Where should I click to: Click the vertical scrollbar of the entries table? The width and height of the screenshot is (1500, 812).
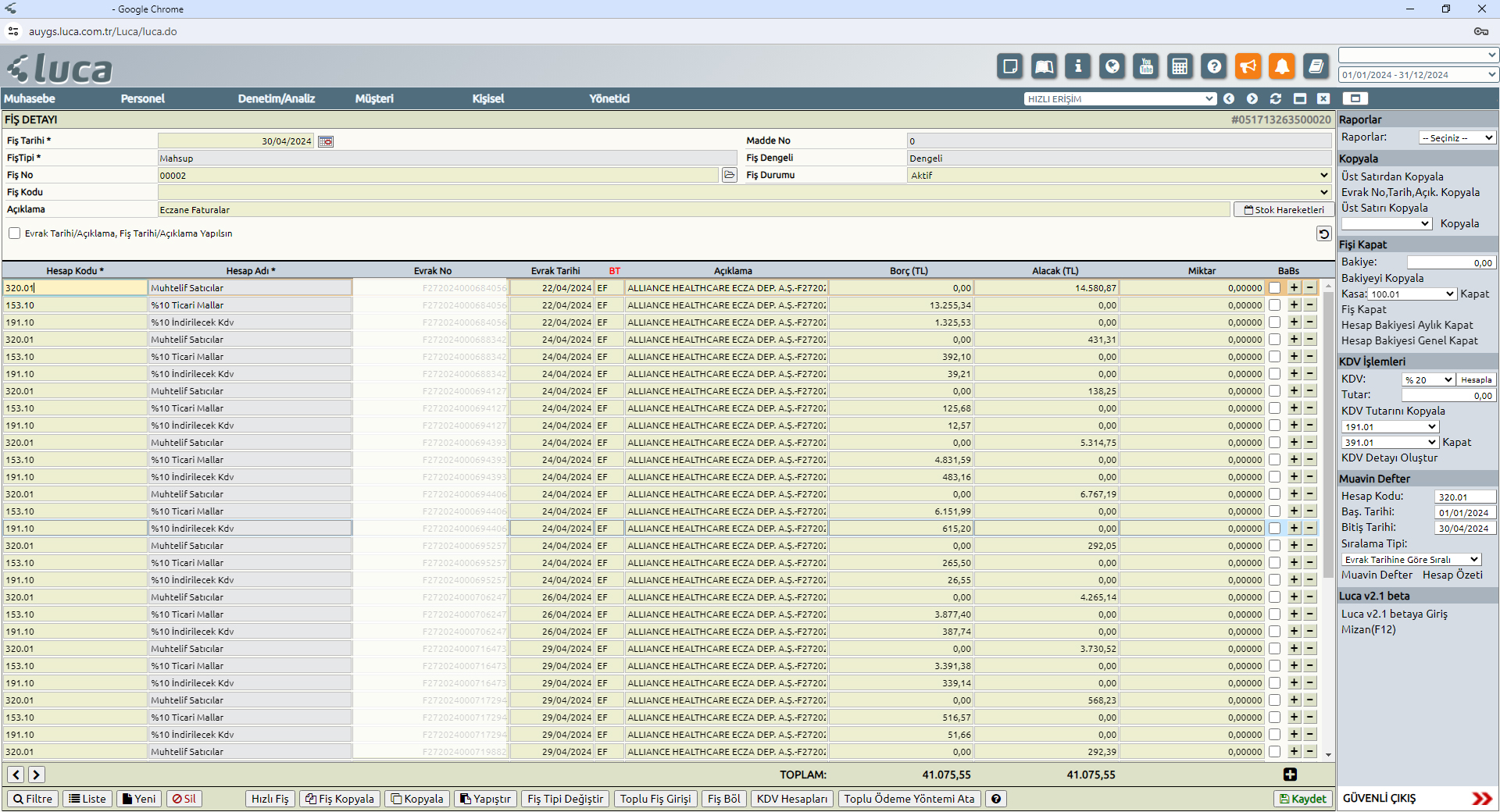tap(1328, 435)
